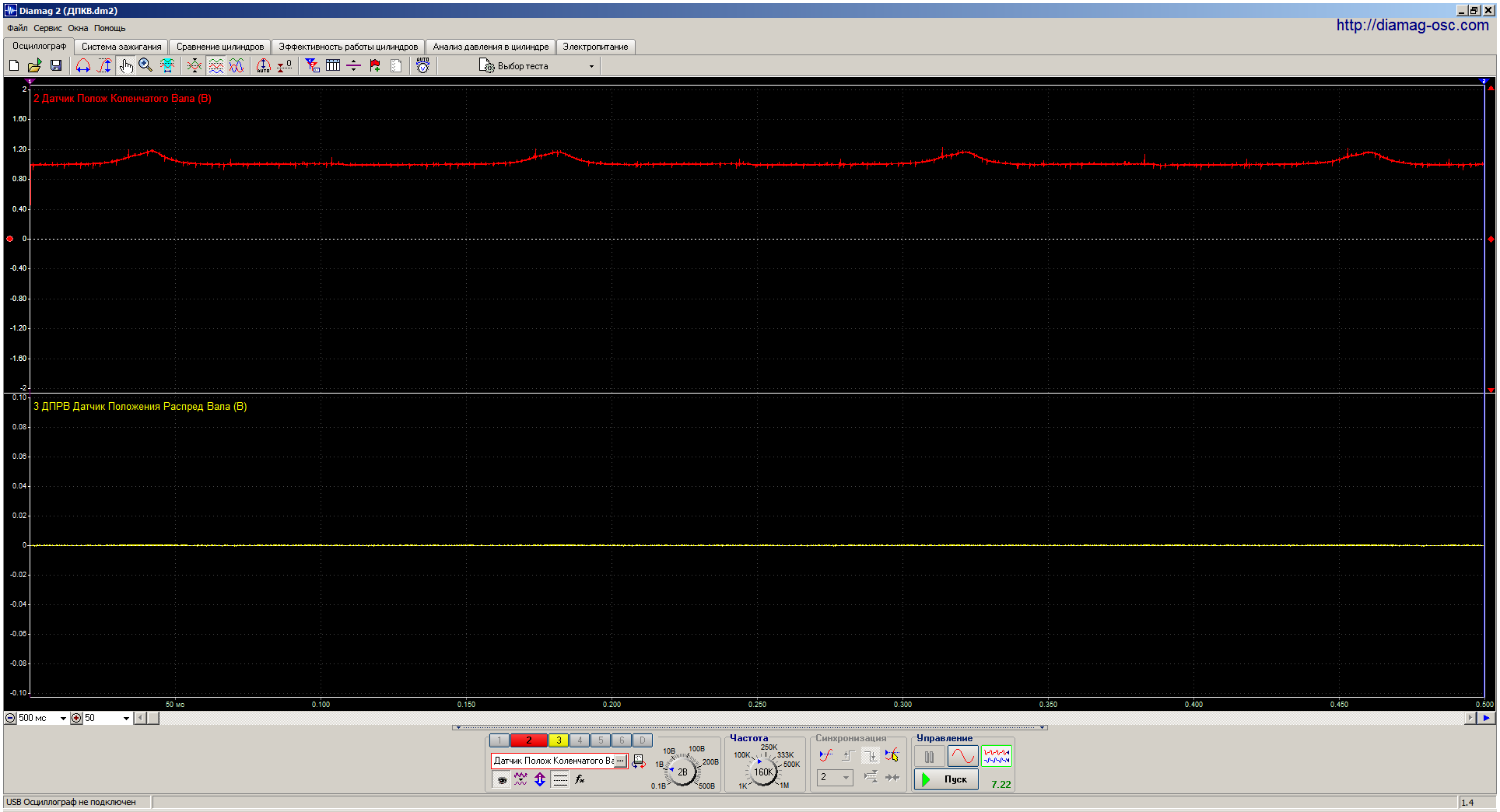Switch to Анализ давления в цилиндре tab
The height and width of the screenshot is (812, 1500).
tap(491, 47)
